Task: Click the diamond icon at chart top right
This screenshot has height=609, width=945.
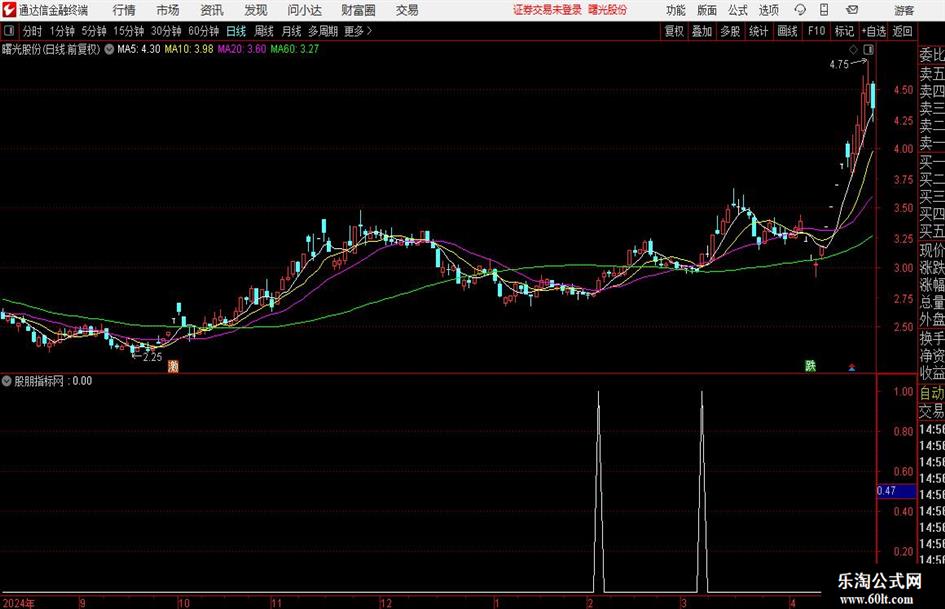Action: point(853,49)
